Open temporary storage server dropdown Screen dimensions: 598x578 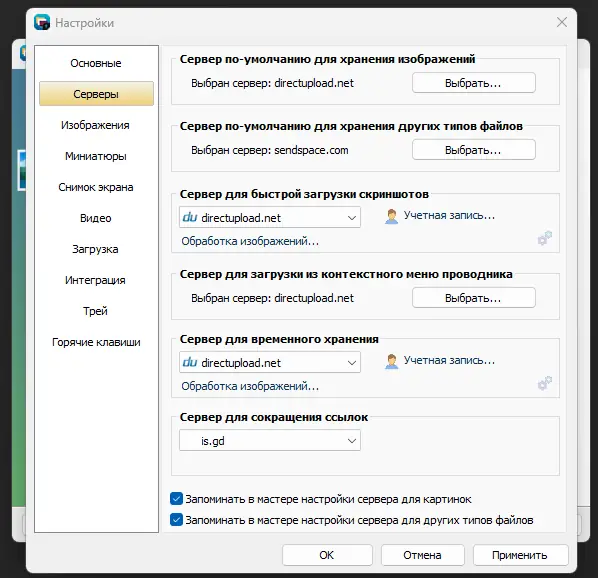click(x=270, y=362)
